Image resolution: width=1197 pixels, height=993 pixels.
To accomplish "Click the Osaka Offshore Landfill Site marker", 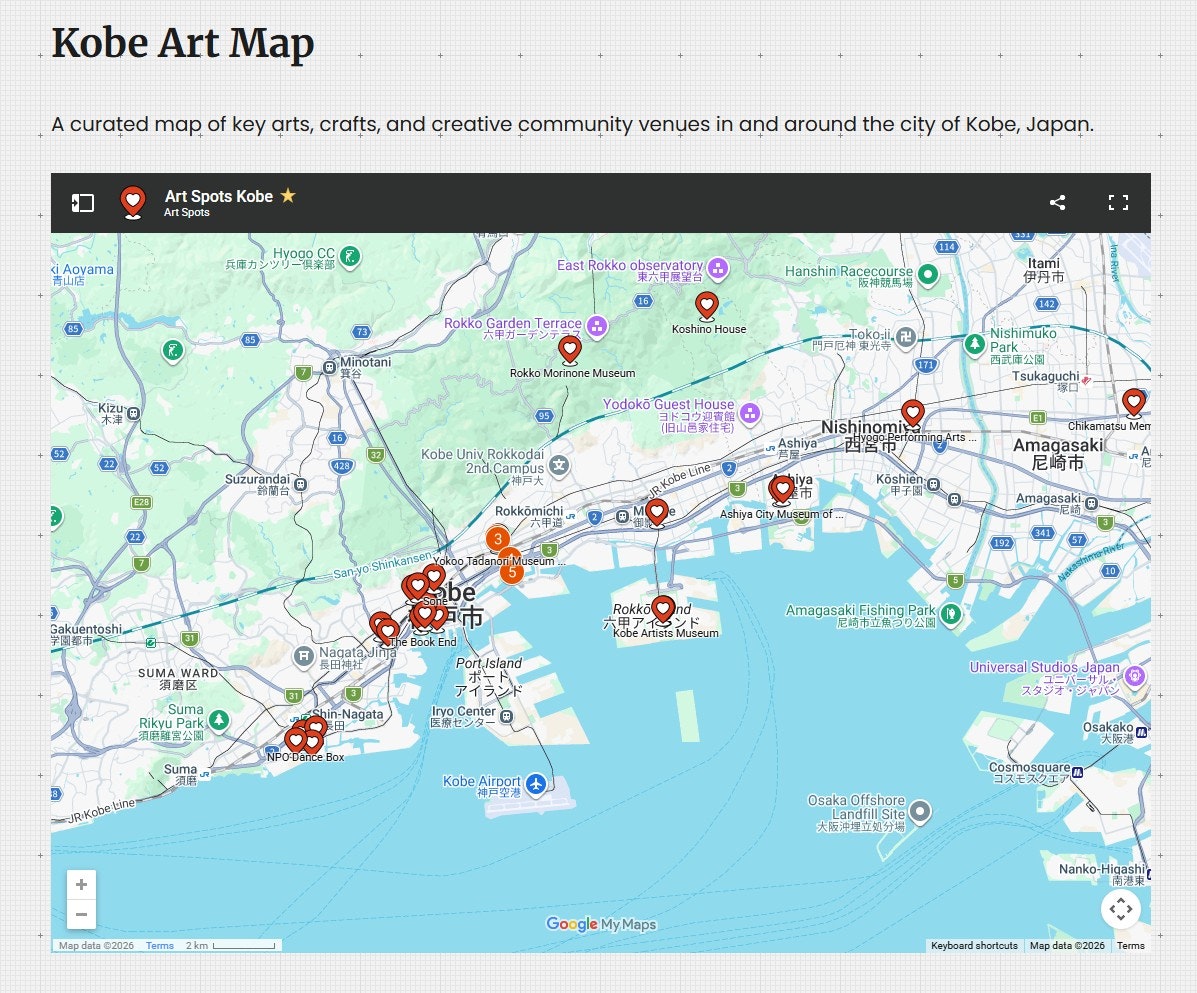I will pos(921,811).
